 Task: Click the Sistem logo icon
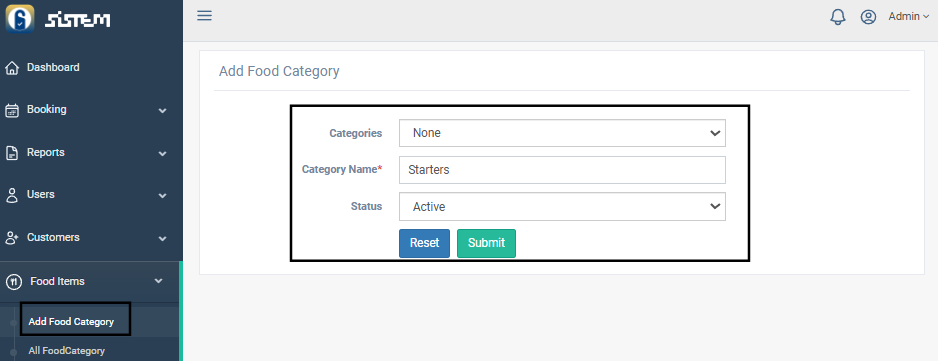click(x=20, y=18)
